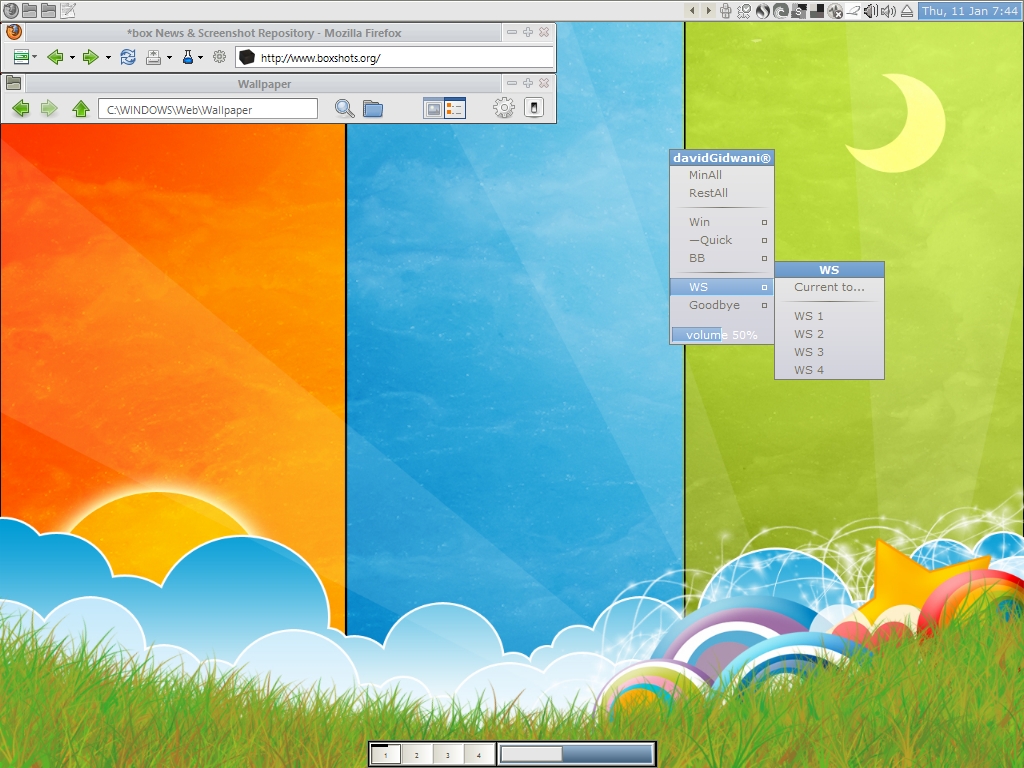Image resolution: width=1024 pixels, height=768 pixels.
Task: Click the Firefox sidebar panel toolbar icon
Action: tap(21, 57)
